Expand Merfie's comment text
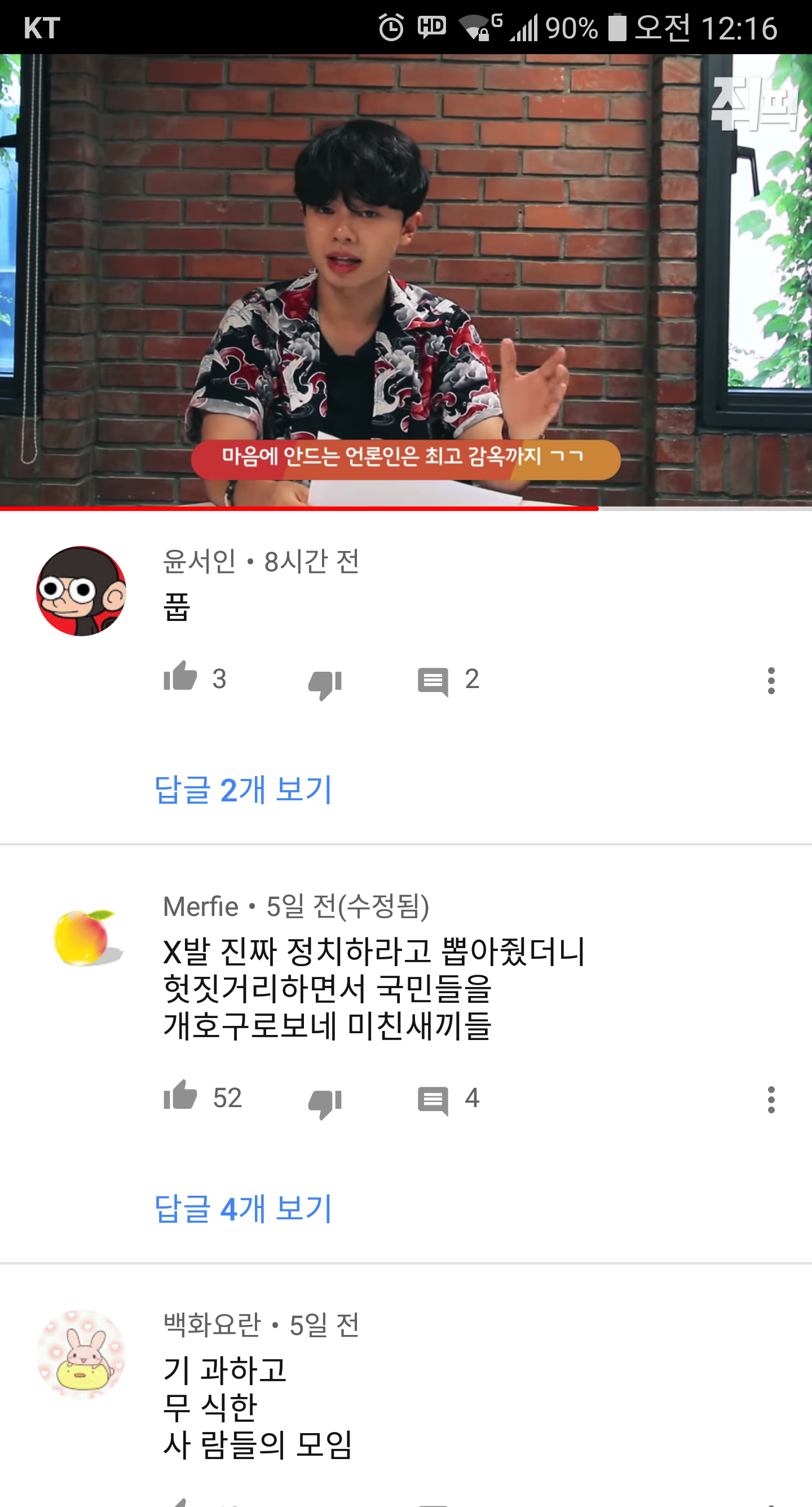812x1507 pixels. pyautogui.click(x=374, y=988)
